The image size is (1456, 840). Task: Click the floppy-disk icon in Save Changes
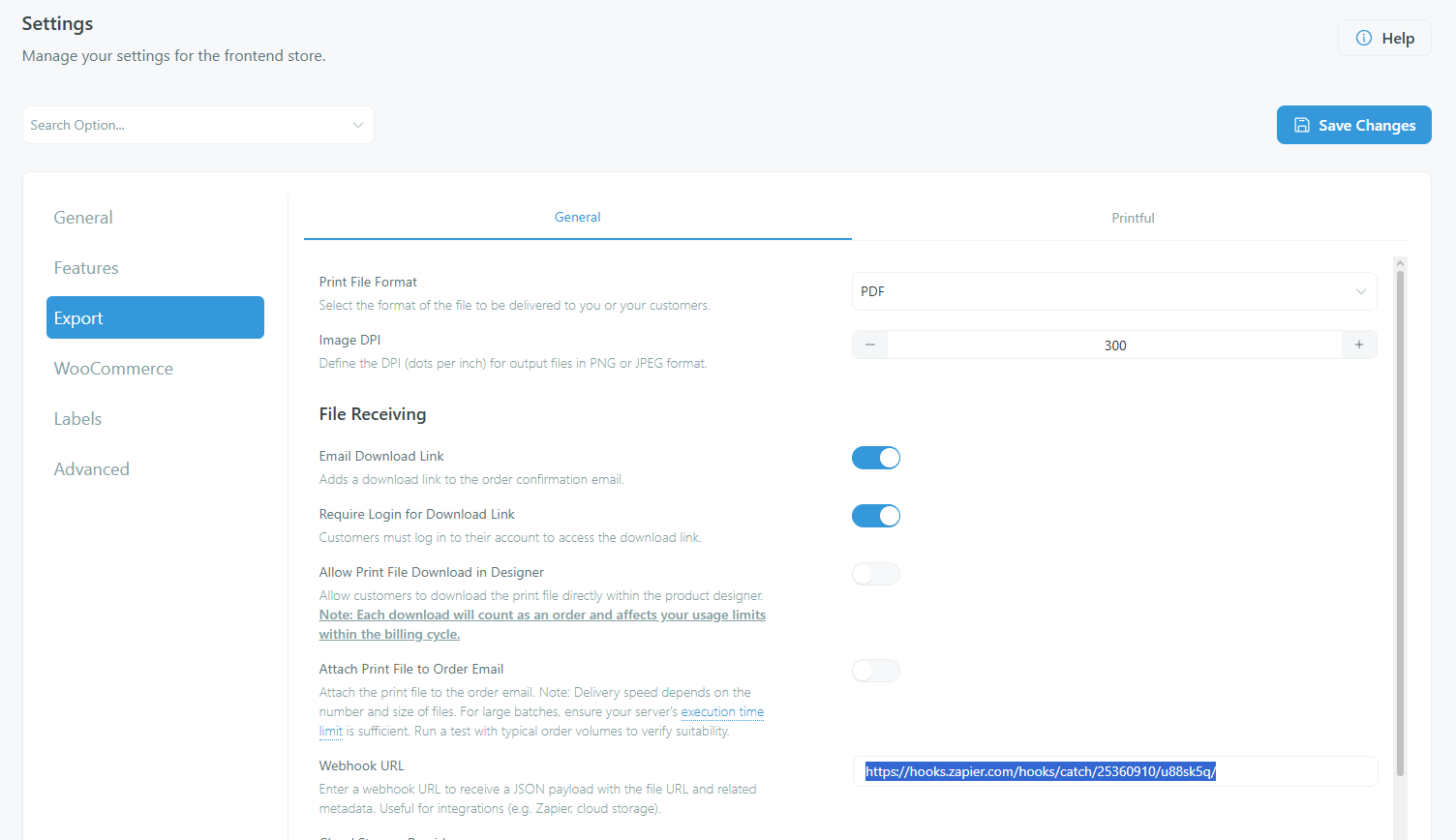click(1302, 125)
